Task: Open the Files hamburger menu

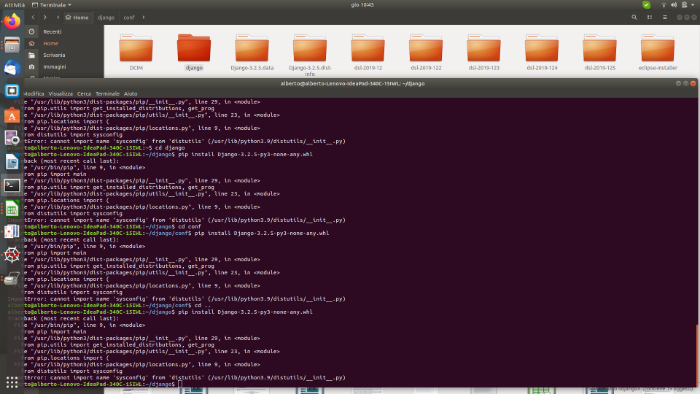Action: click(x=665, y=17)
